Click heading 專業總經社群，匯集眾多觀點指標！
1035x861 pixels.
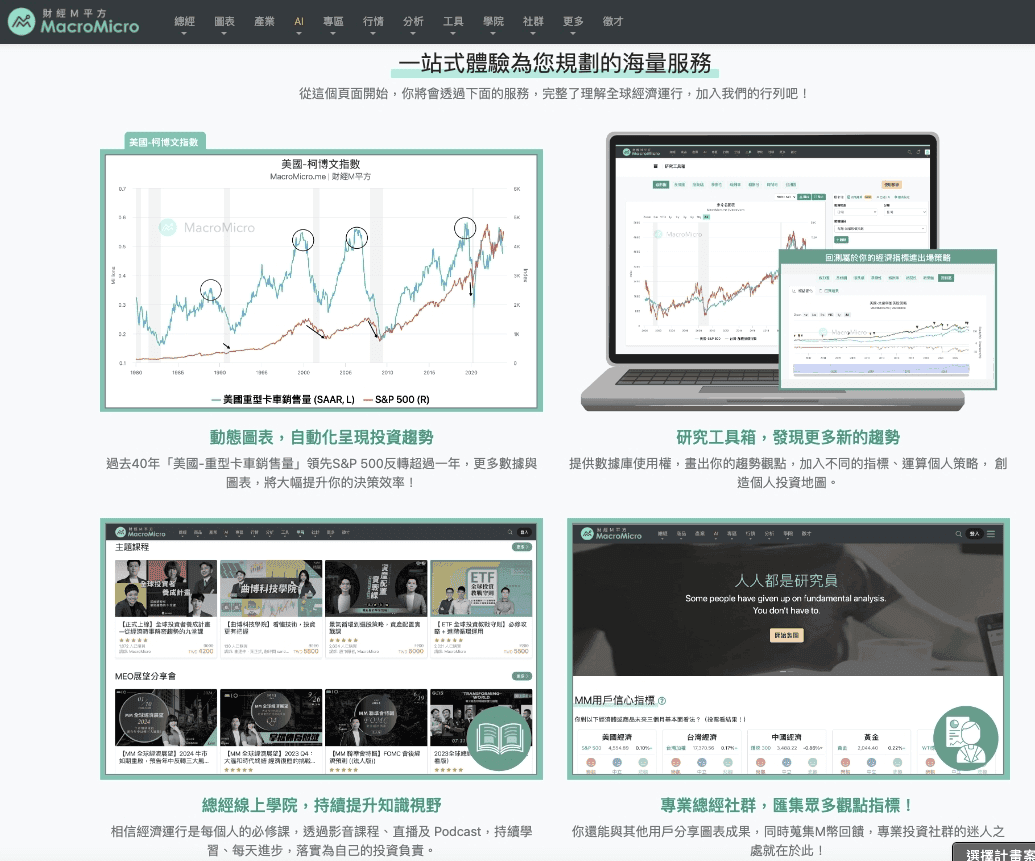coord(788,805)
